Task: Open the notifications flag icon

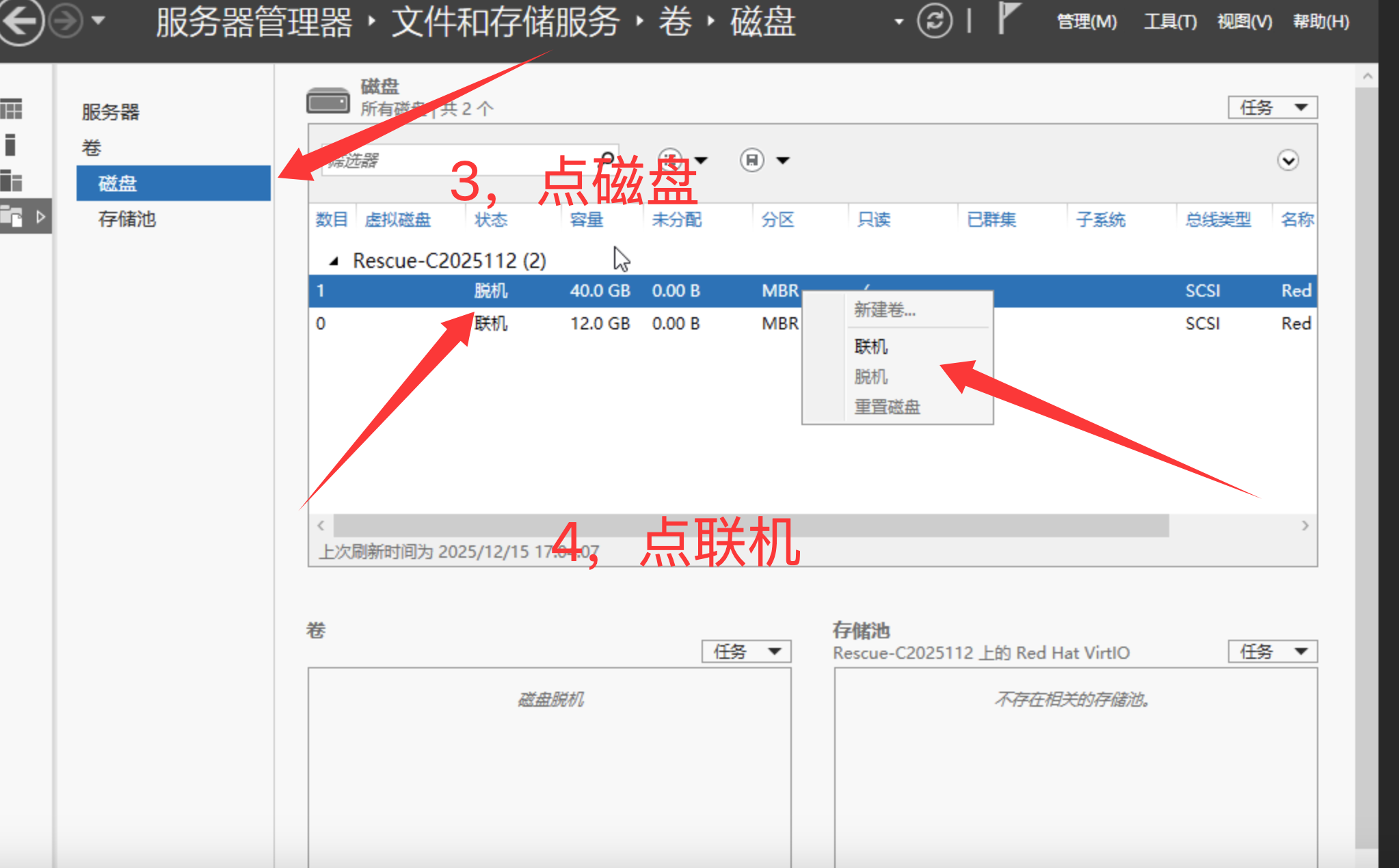Action: click(1007, 18)
